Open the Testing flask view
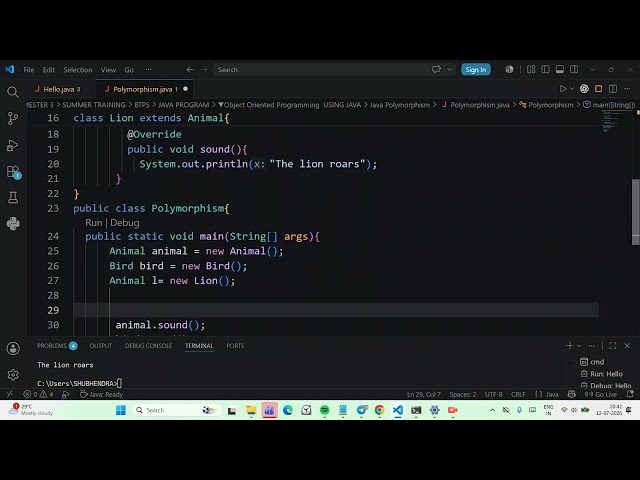Image resolution: width=640 pixels, height=480 pixels. [13, 198]
